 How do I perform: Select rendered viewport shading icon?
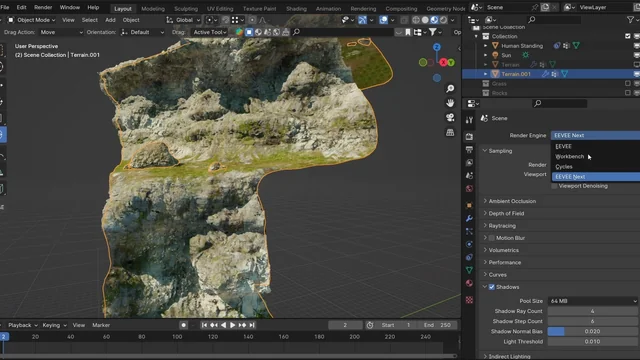point(443,20)
